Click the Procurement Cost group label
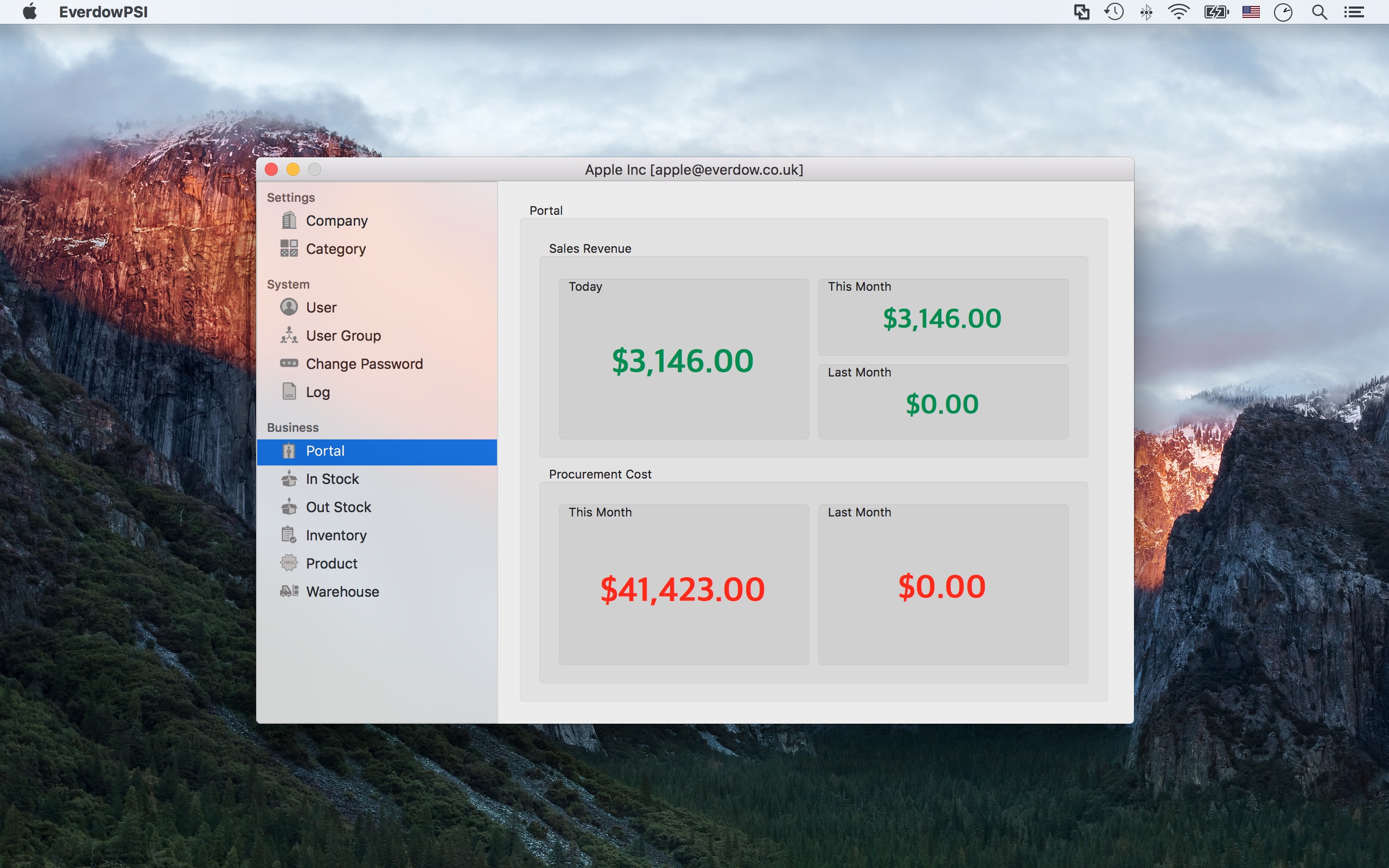 (x=600, y=474)
